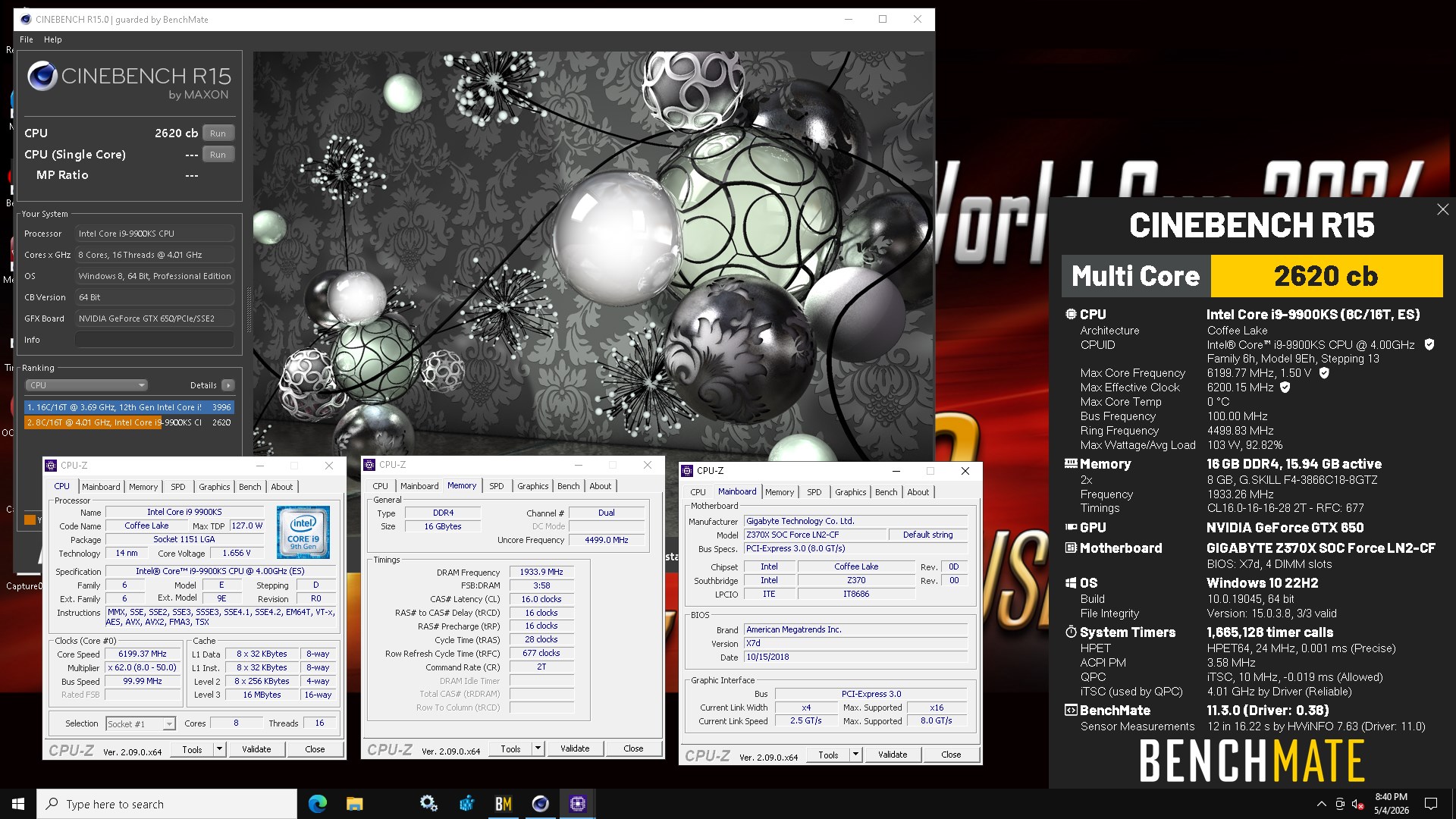1456x819 pixels.
Task: Run the CPU Single Core benchmark
Action: pos(218,155)
